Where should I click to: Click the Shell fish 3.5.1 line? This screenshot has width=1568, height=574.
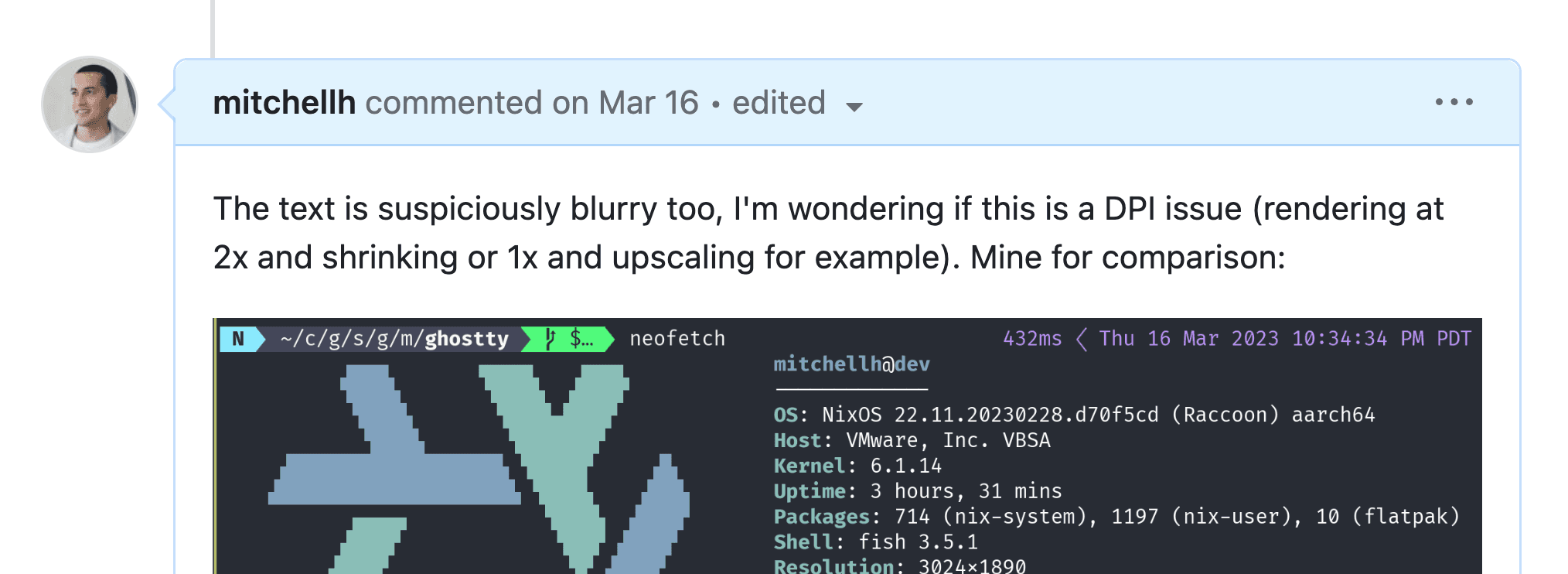[x=876, y=542]
